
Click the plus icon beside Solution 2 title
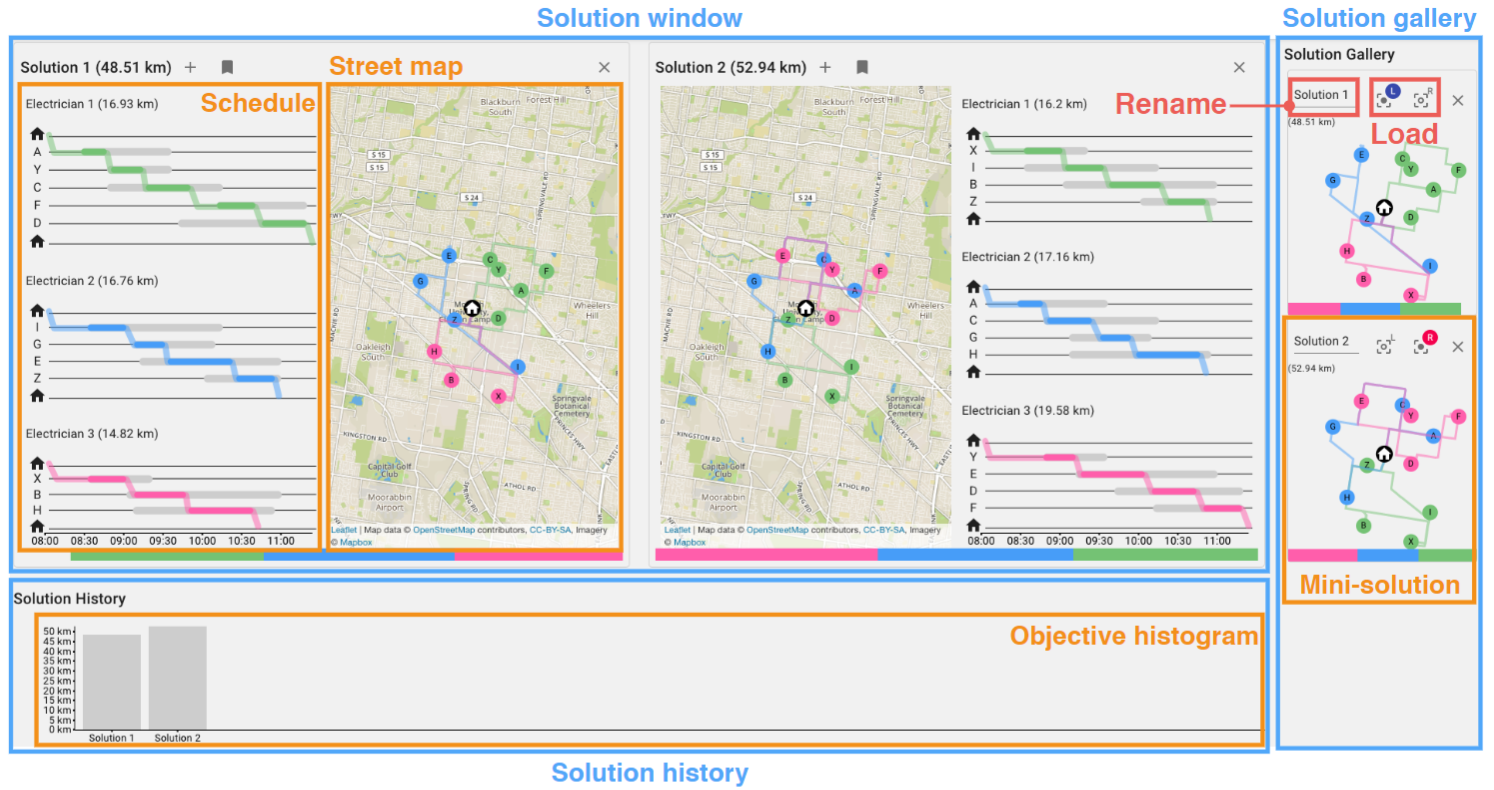825,68
